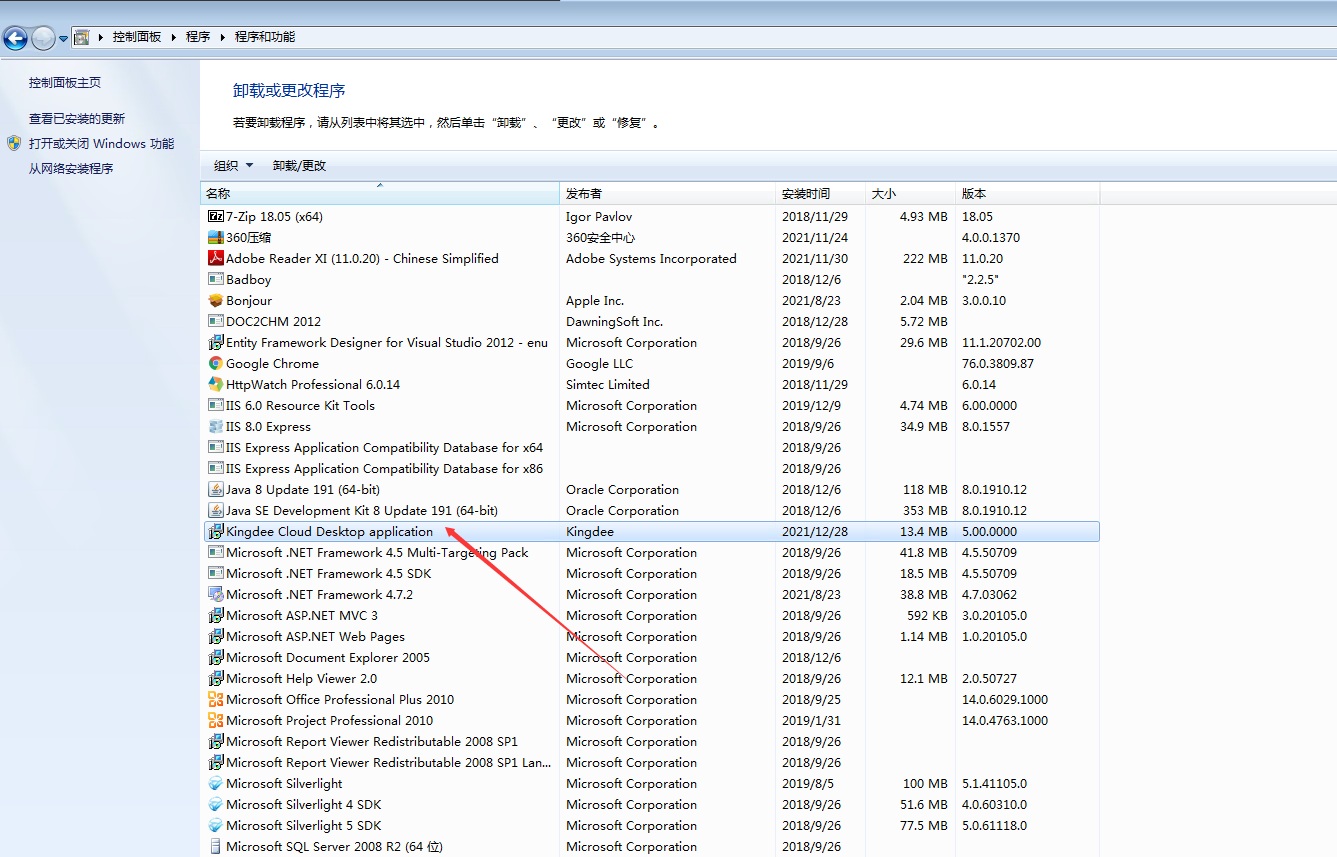The height and width of the screenshot is (857, 1337).
Task: Click the Microsoft Office Professional Plus icon
Action: [x=215, y=699]
